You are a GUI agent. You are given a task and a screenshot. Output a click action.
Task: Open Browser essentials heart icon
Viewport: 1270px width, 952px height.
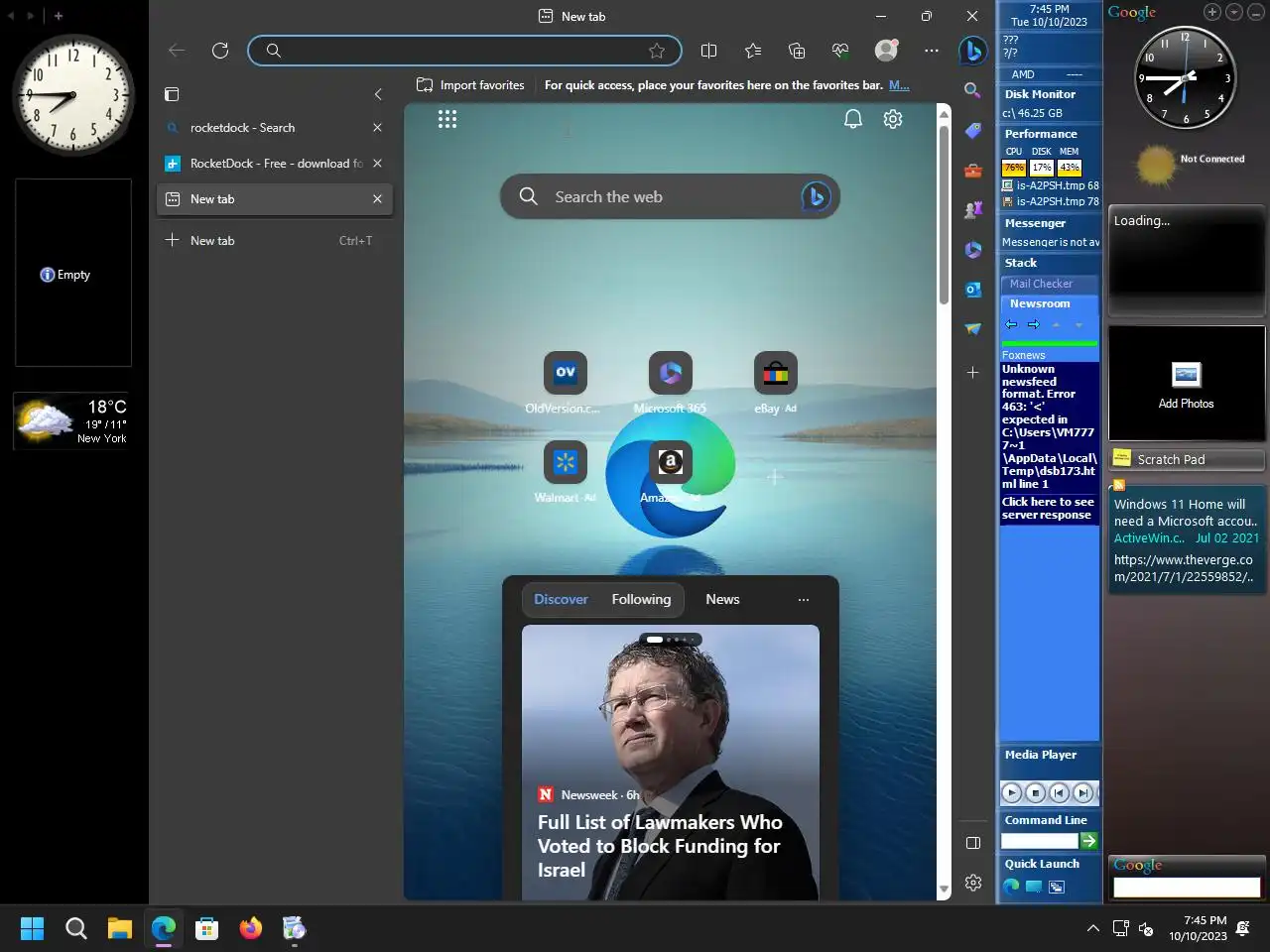coord(840,51)
